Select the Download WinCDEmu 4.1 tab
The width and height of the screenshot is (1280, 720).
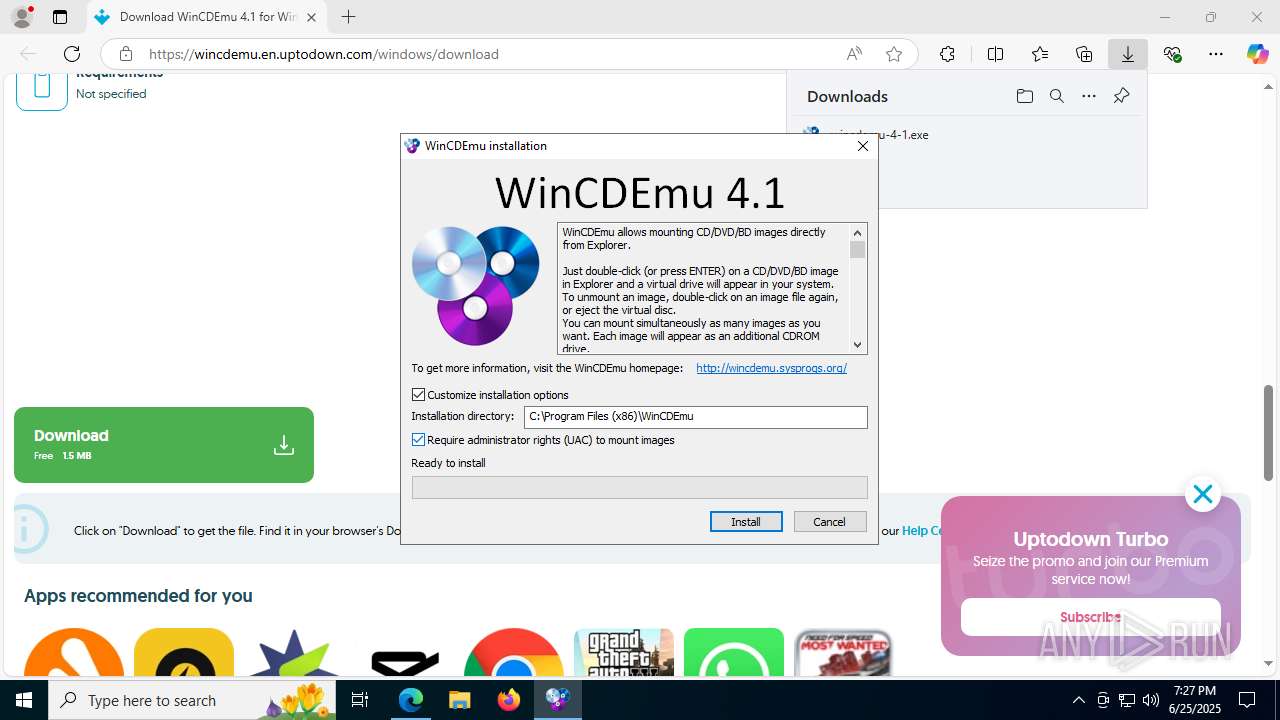click(x=207, y=17)
